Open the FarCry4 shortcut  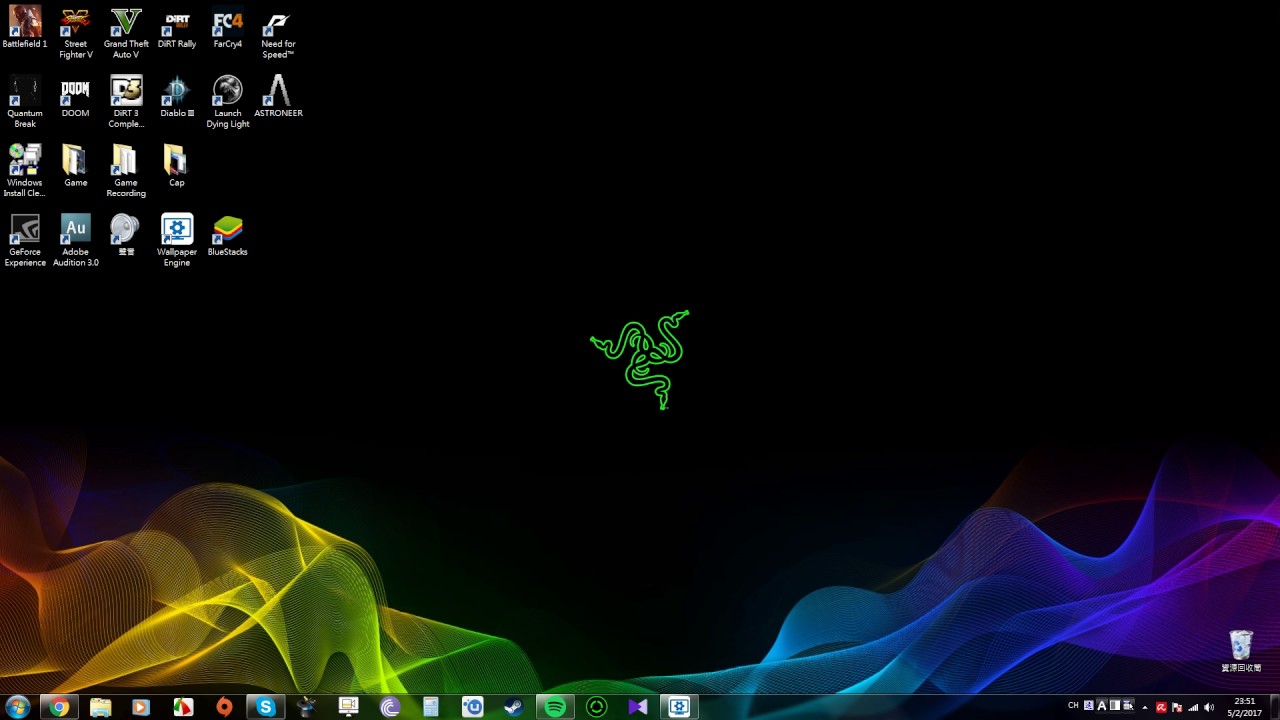tap(228, 28)
